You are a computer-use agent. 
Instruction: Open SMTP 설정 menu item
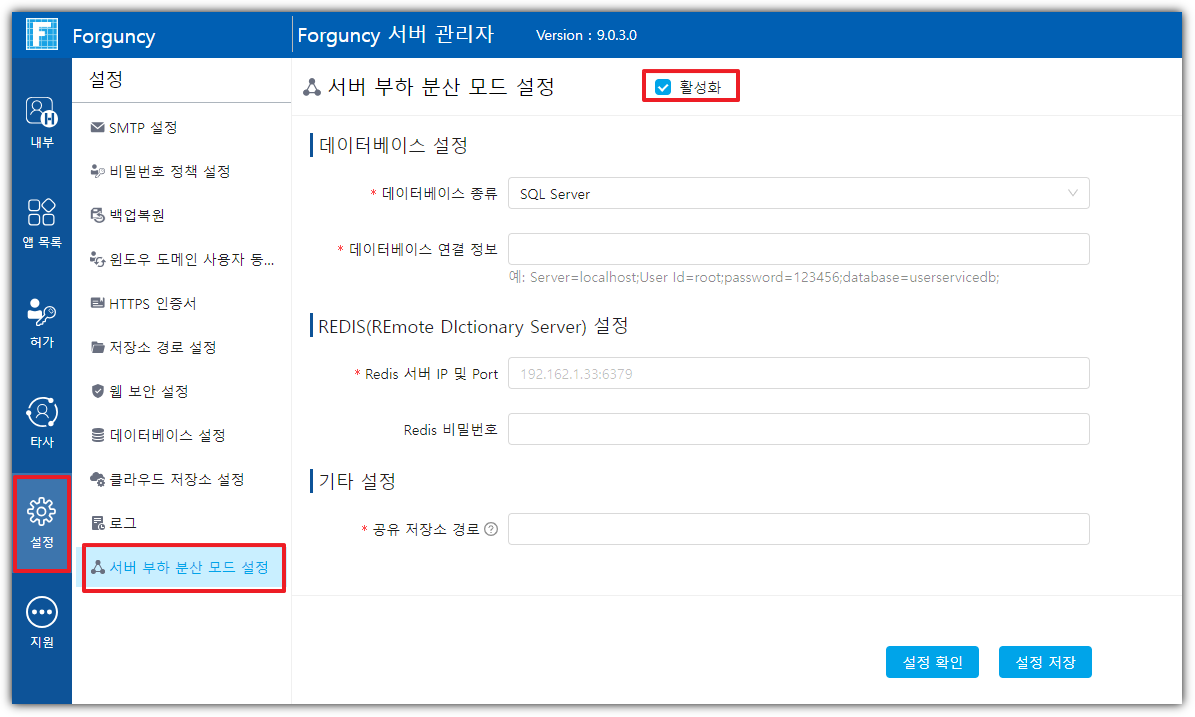click(x=142, y=128)
